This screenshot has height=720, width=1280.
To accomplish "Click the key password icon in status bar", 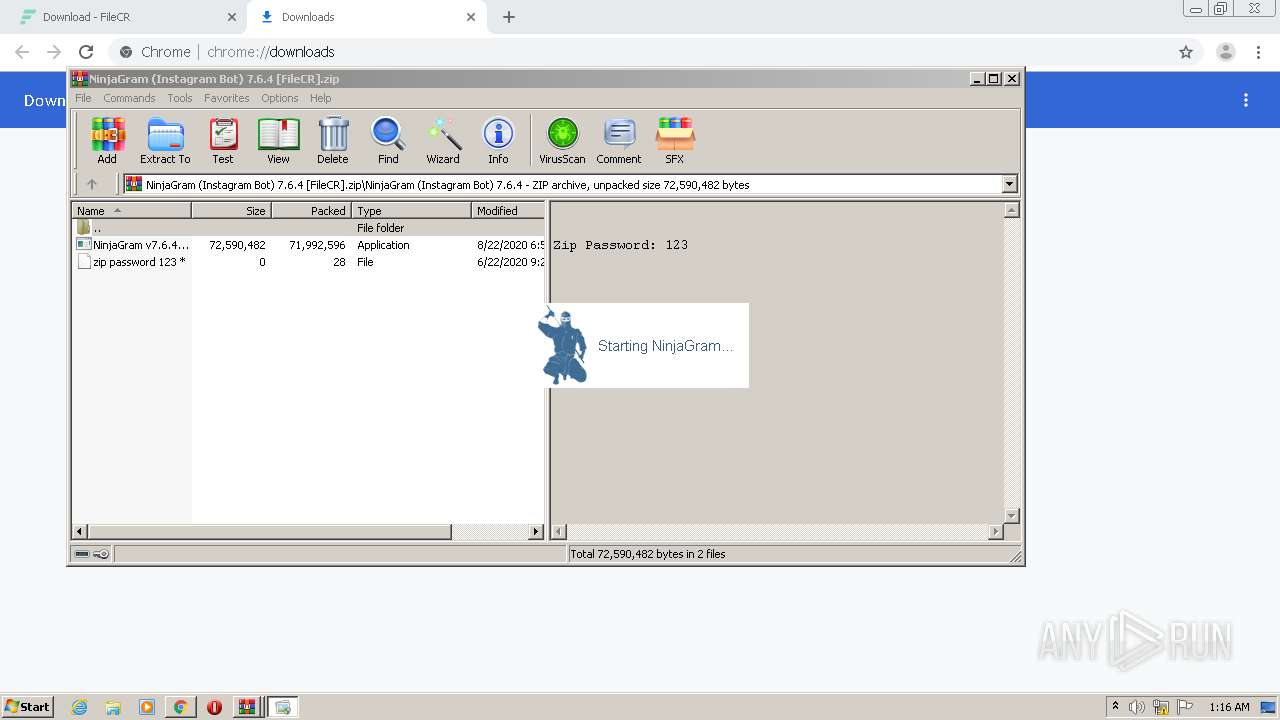I will tap(101, 554).
